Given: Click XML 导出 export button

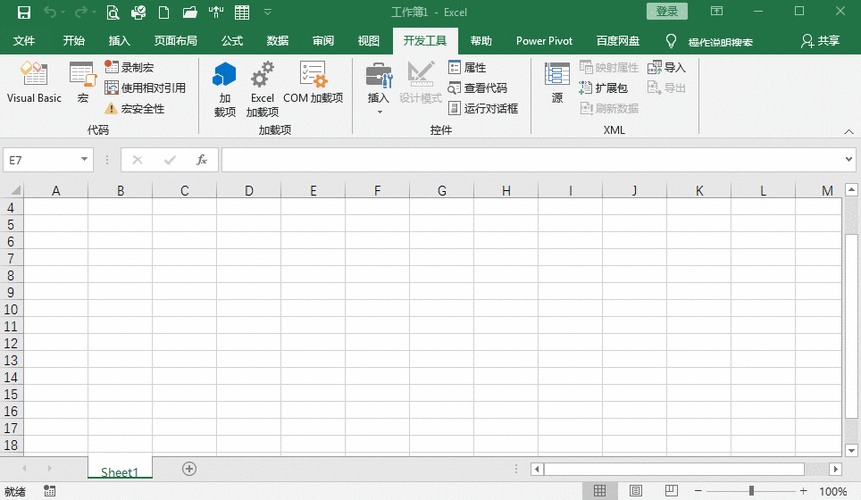Looking at the screenshot, I should click(x=667, y=88).
